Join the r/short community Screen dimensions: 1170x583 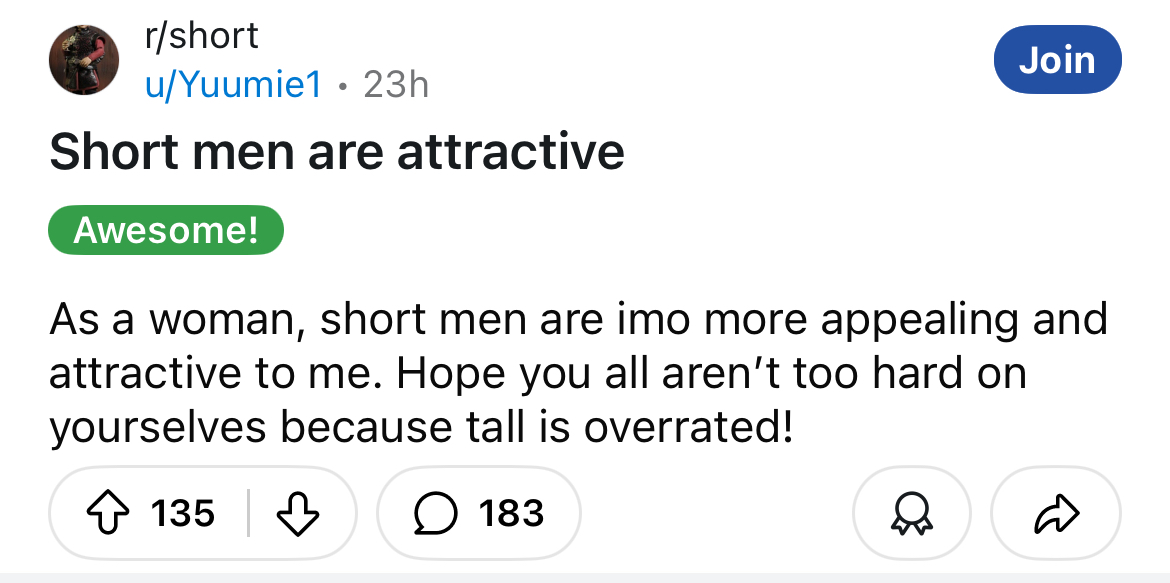click(1057, 60)
